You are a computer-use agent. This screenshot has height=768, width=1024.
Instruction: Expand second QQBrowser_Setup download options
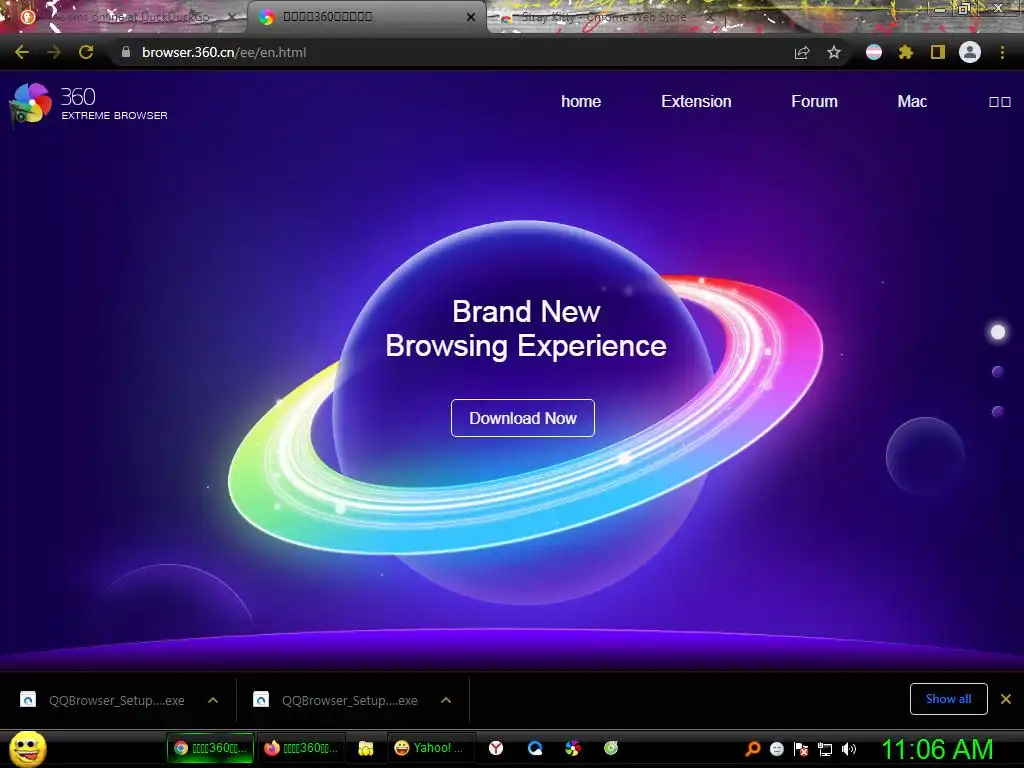pos(446,700)
